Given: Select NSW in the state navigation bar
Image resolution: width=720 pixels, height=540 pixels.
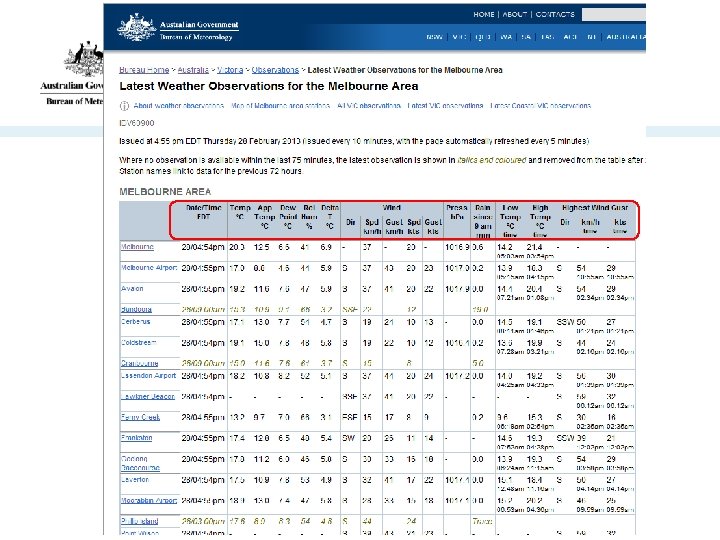Looking at the screenshot, I should click(x=434, y=37).
